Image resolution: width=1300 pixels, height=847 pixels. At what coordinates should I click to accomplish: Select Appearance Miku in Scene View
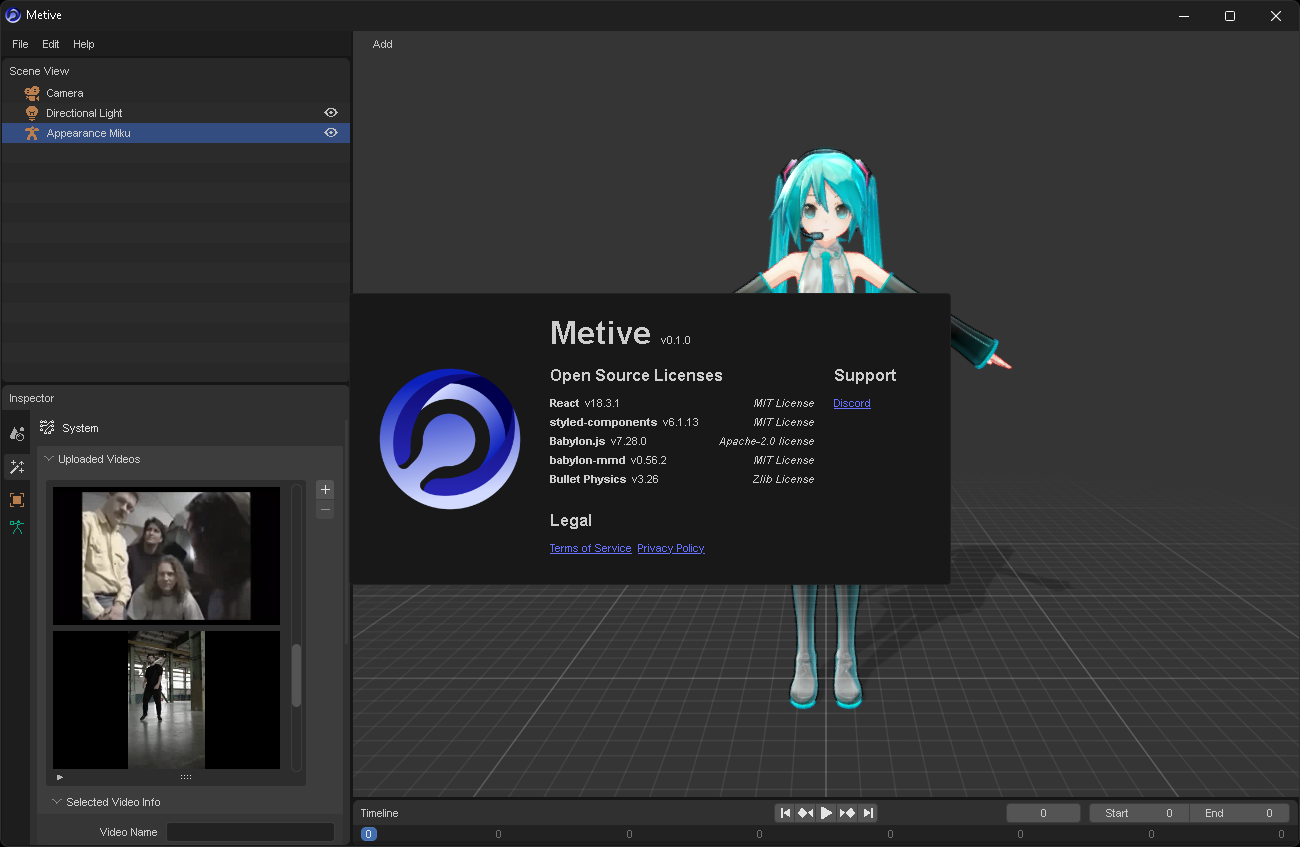click(x=176, y=133)
